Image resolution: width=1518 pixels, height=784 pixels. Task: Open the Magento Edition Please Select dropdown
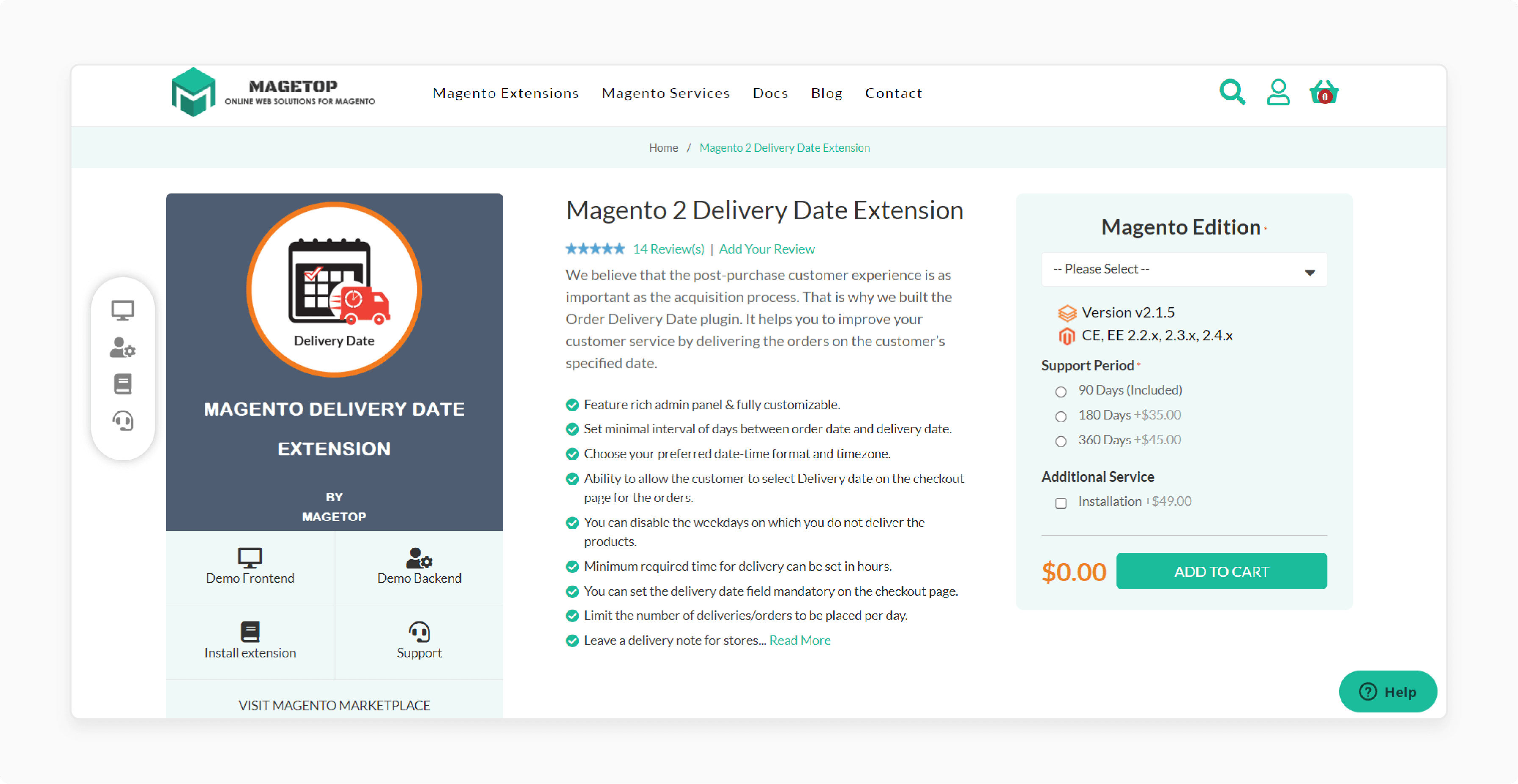coord(1184,269)
